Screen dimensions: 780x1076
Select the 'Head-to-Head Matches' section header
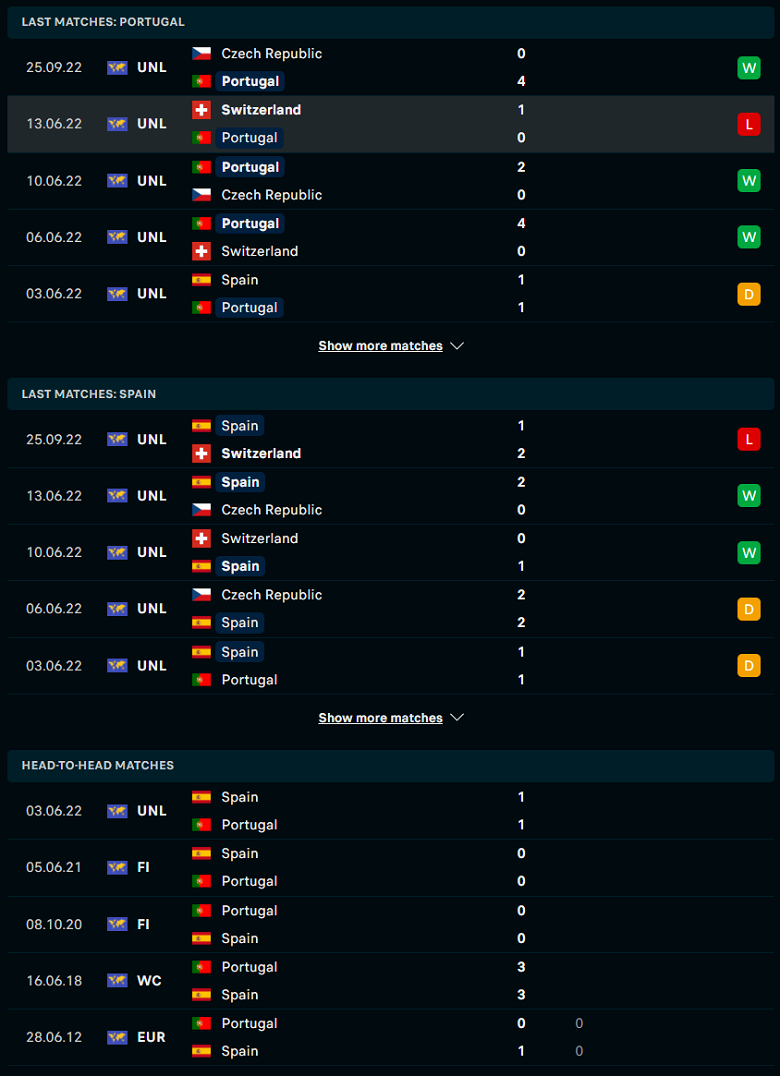pyautogui.click(x=390, y=765)
